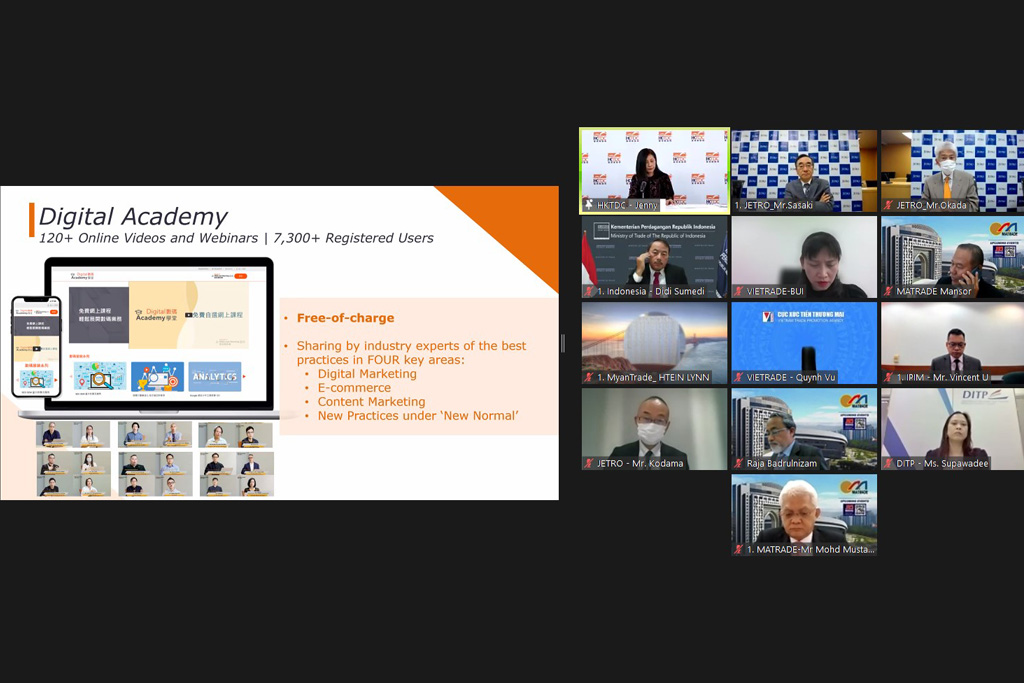Click the muted mic icon for Raja Badrulnizam
1024x683 pixels.
coord(739,464)
